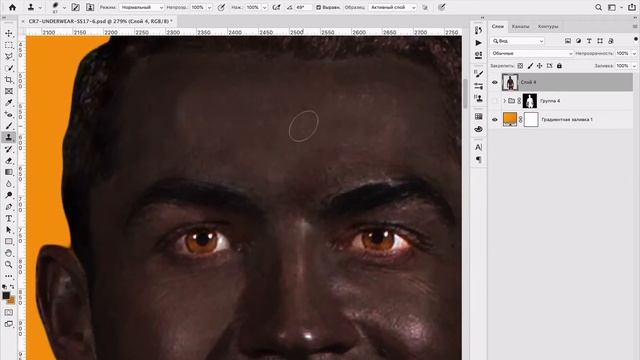Toggle pressure for opacity icon
This screenshot has height=360, width=640.
(x=221, y=7)
